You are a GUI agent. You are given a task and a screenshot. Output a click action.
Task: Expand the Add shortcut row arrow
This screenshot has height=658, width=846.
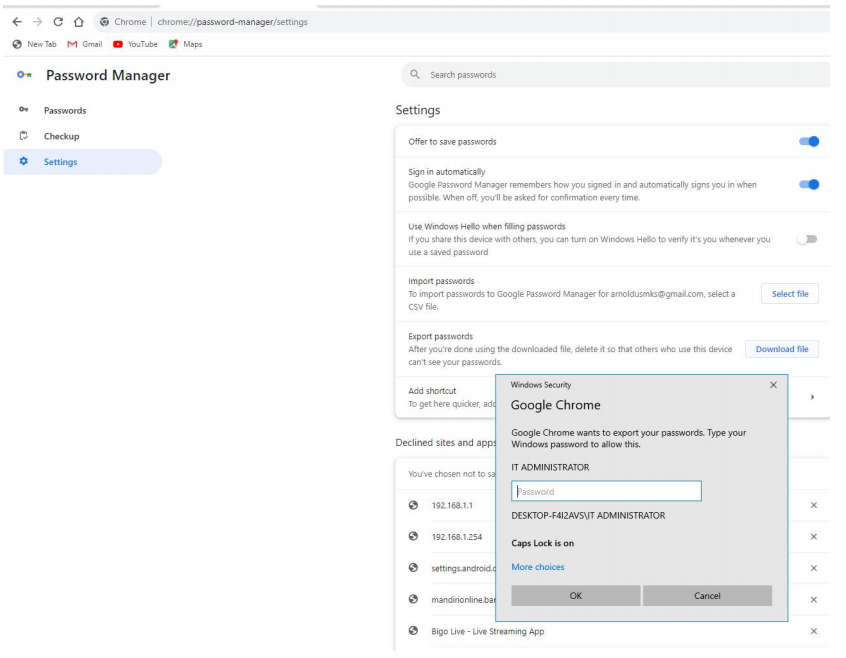tap(812, 397)
